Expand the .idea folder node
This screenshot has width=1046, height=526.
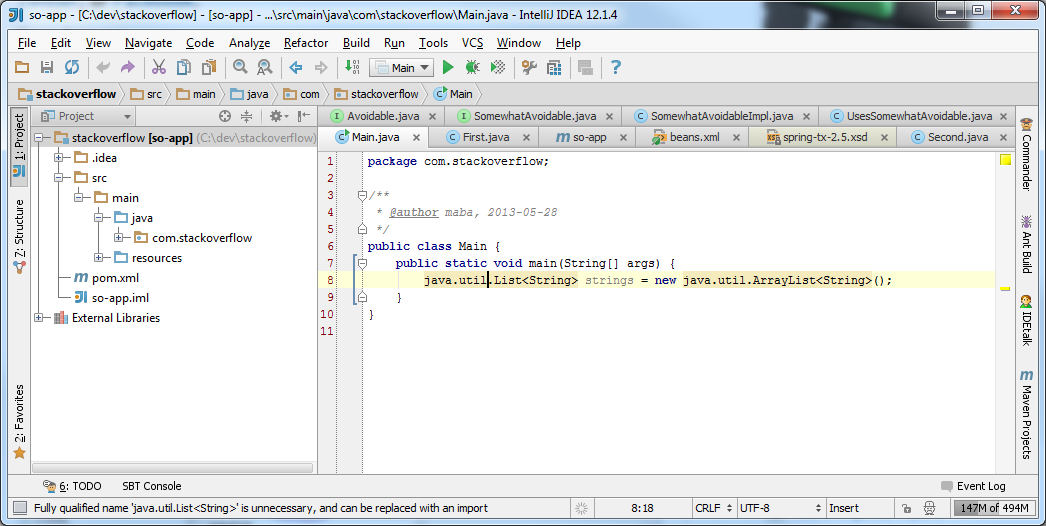(x=59, y=158)
